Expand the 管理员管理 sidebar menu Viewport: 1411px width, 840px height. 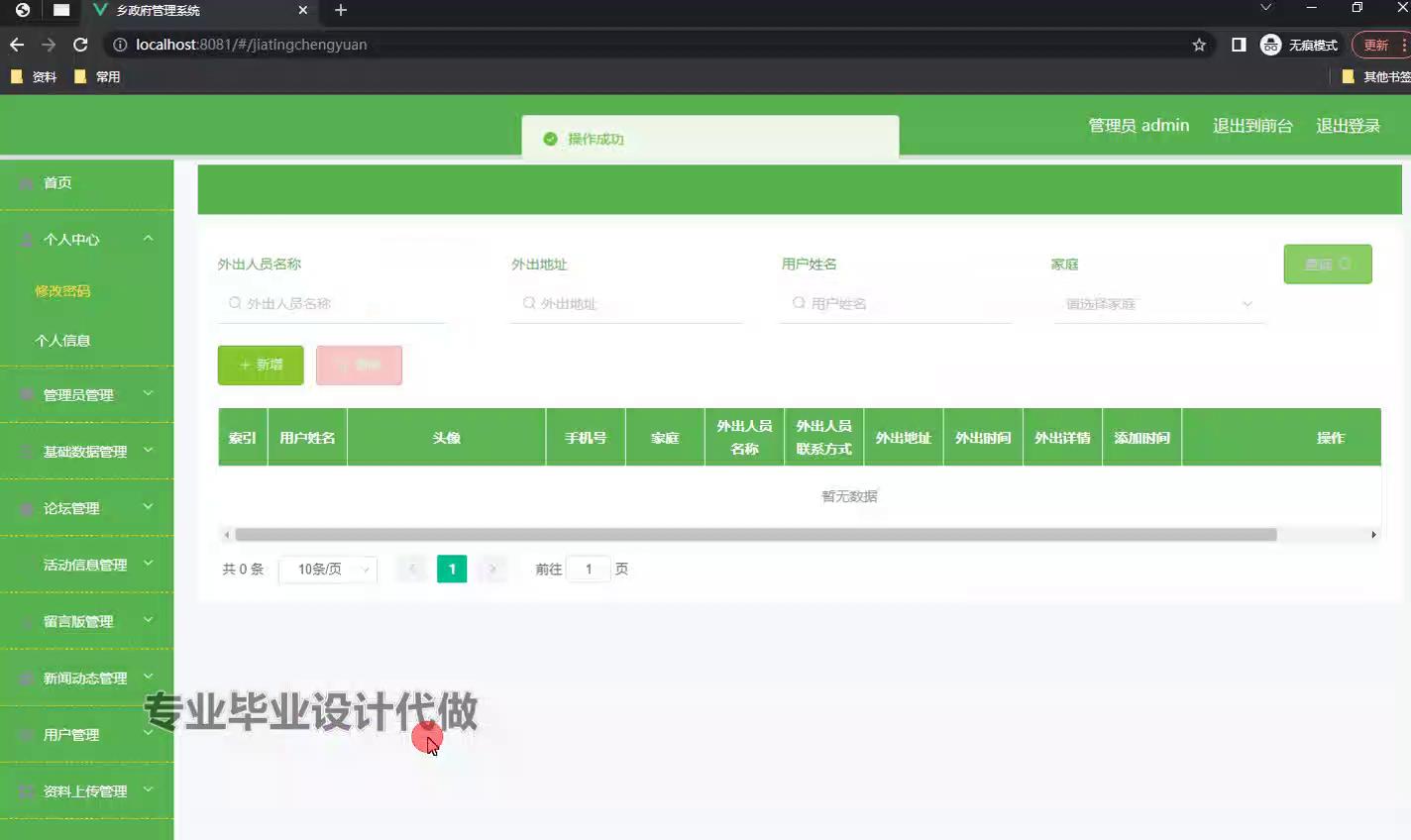86,394
